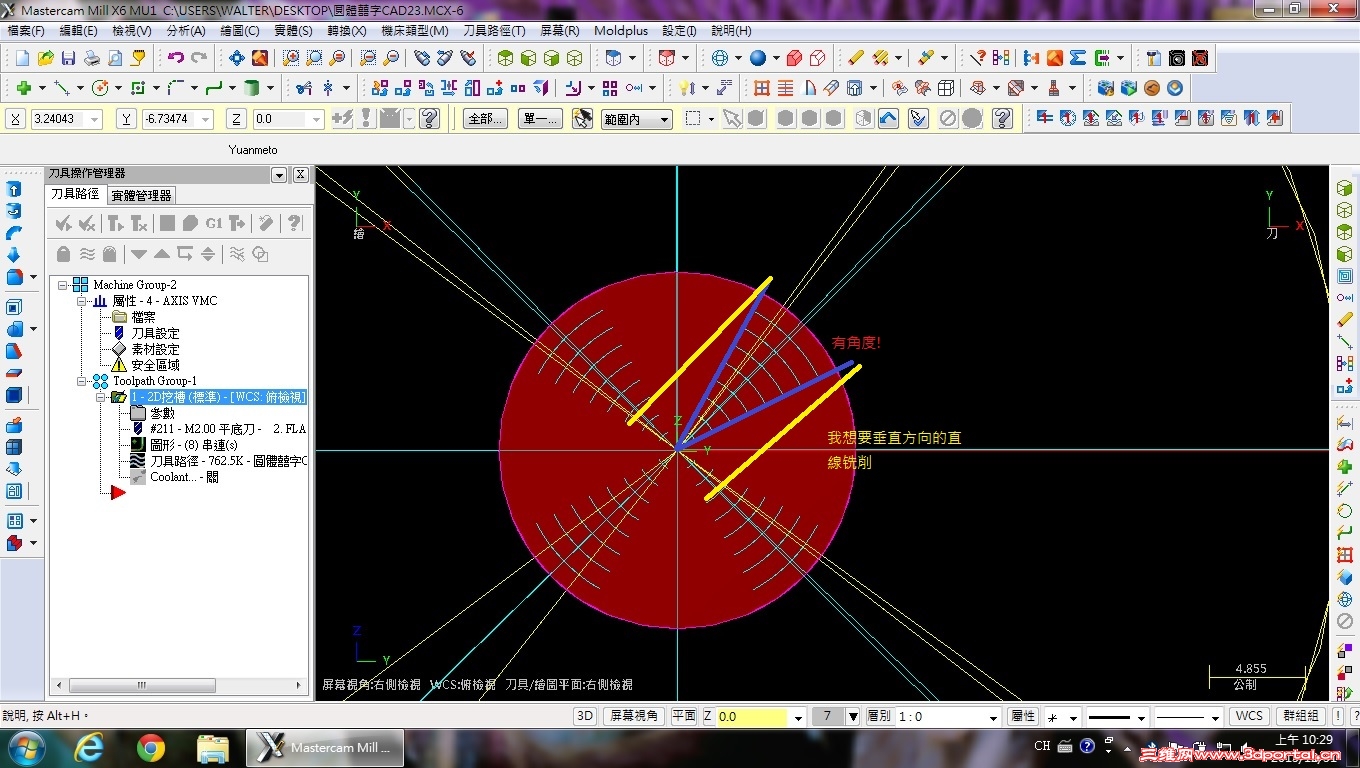Click the AutoCursor help question icon

point(430,119)
